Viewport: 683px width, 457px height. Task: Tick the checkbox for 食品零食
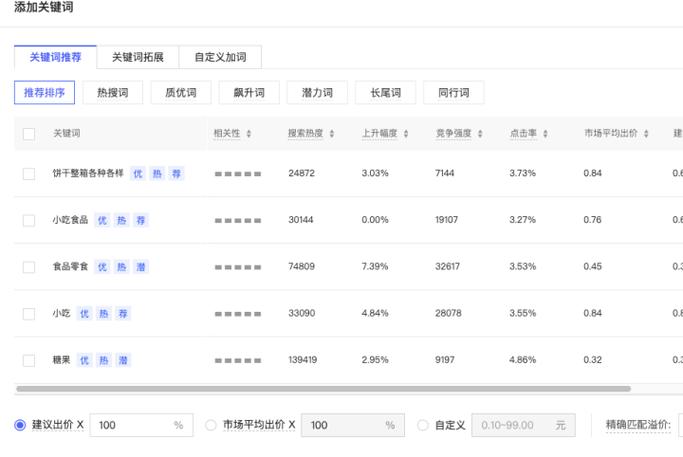click(29, 267)
